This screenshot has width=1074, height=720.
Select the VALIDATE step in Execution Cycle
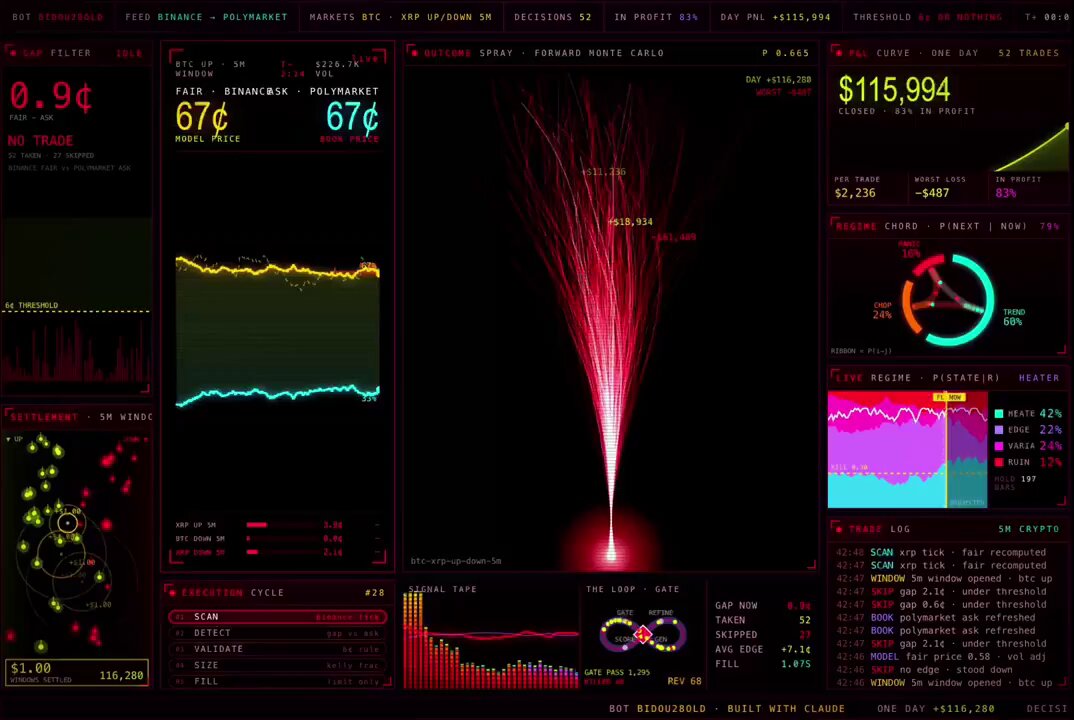[x=277, y=649]
